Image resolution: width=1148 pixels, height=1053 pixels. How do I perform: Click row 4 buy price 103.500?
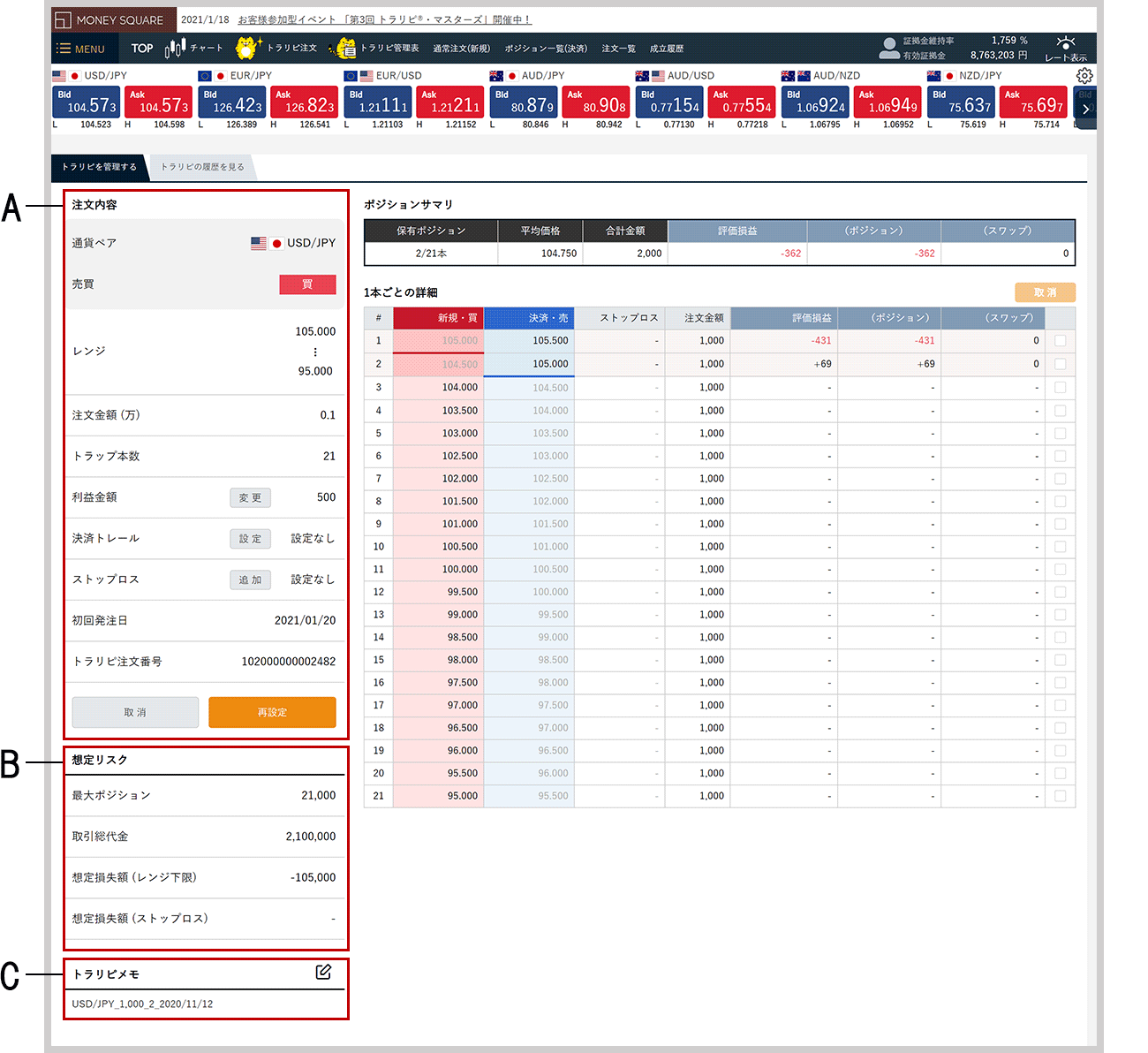coord(460,411)
